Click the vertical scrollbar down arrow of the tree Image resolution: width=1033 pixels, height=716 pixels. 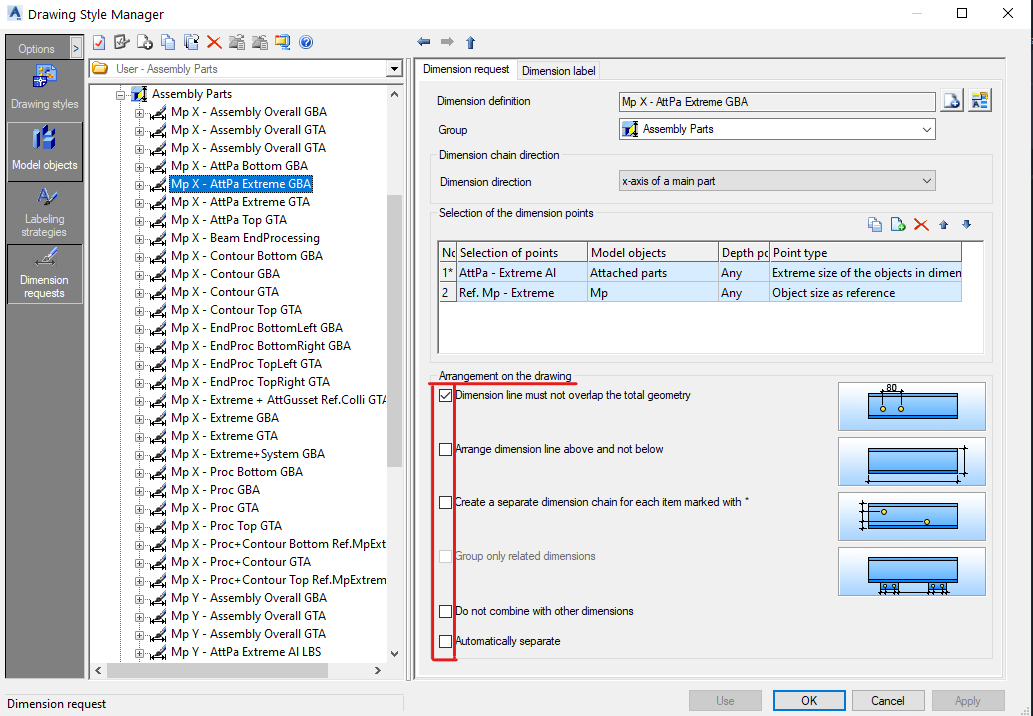pyautogui.click(x=394, y=654)
